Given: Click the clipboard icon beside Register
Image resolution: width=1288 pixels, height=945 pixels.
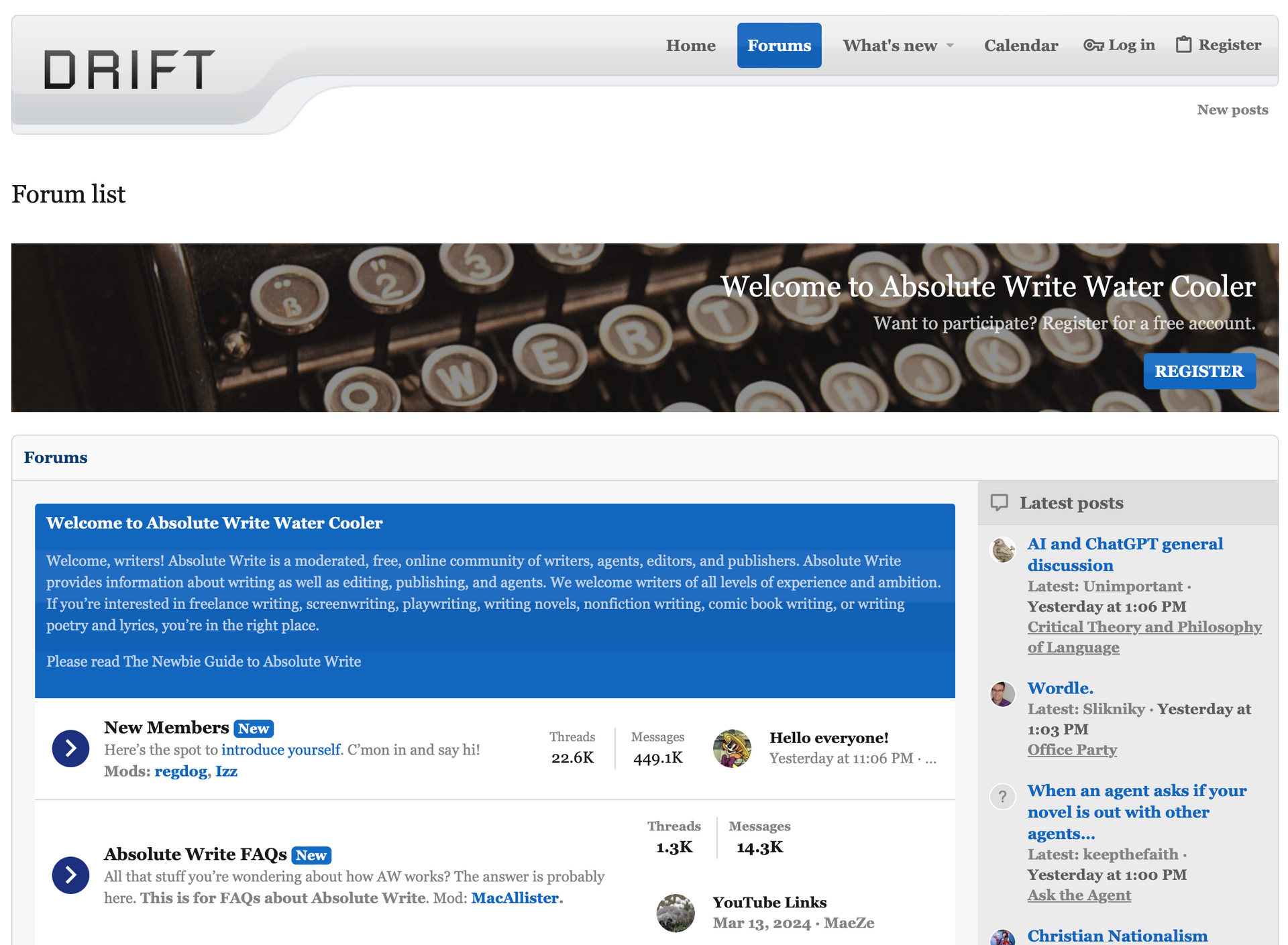Looking at the screenshot, I should [x=1183, y=45].
